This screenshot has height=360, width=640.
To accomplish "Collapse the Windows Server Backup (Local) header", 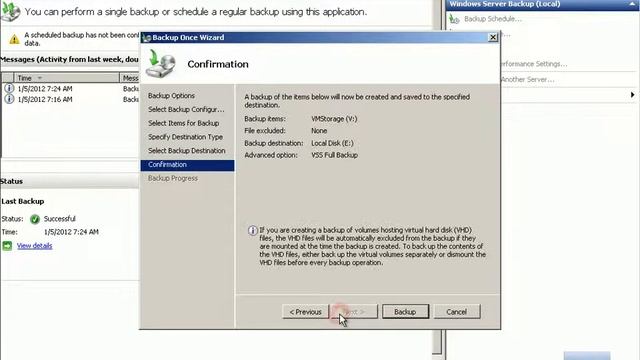I will point(632,4).
